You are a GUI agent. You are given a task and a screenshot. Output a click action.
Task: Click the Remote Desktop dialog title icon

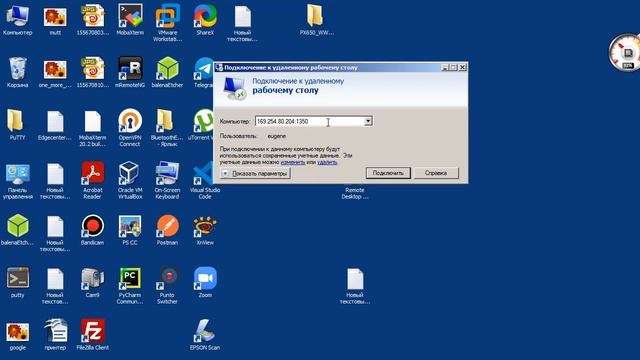pyautogui.click(x=219, y=67)
